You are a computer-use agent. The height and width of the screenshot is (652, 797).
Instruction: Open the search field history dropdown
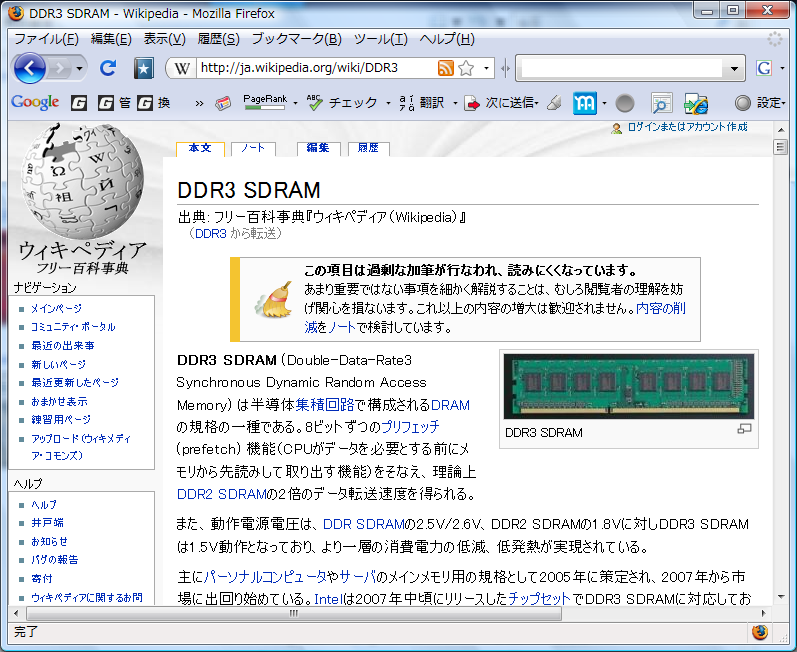(x=734, y=69)
